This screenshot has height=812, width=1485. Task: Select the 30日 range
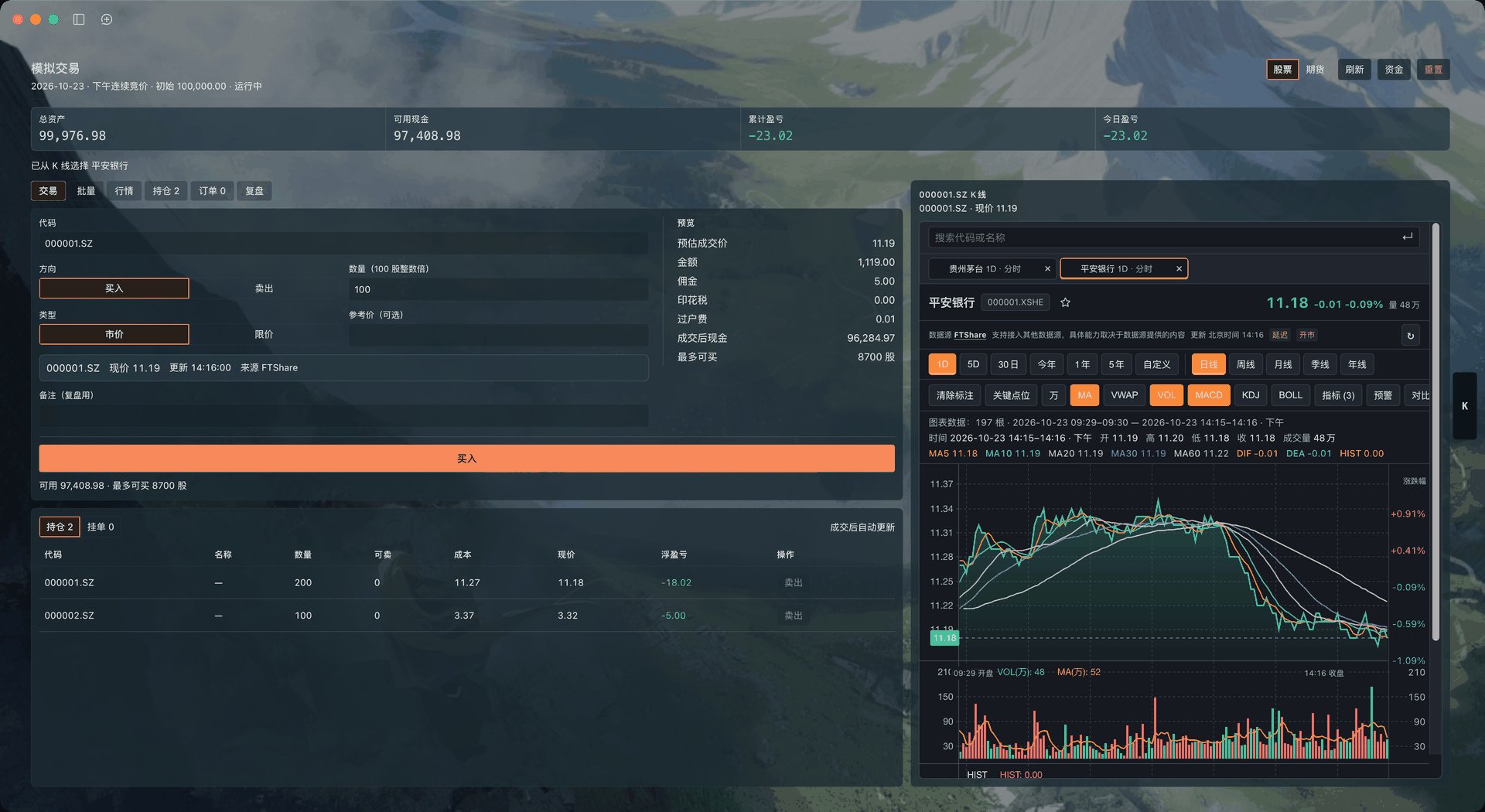coord(1008,364)
